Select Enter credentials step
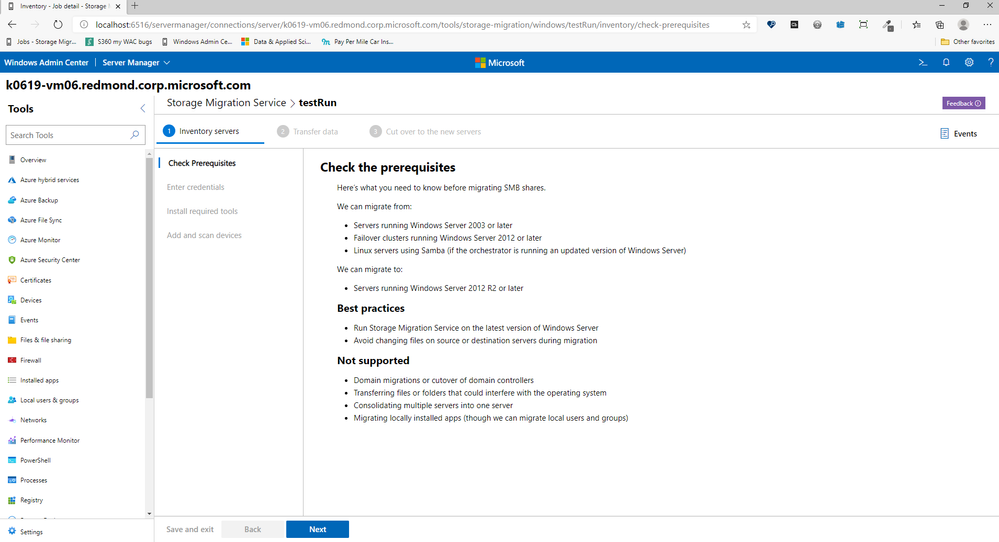The width and height of the screenshot is (999, 542). (196, 187)
